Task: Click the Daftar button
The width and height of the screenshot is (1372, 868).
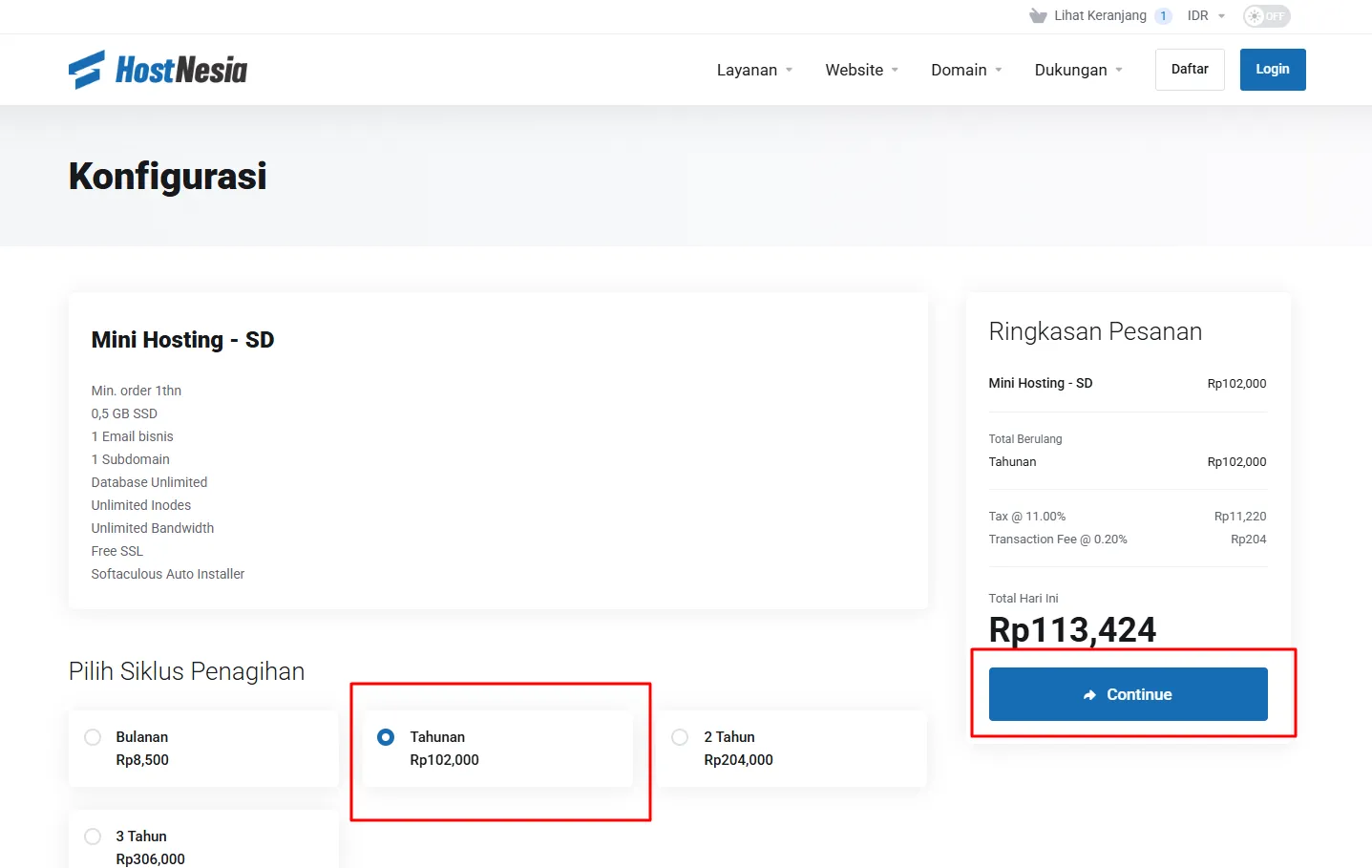Action: 1190,70
